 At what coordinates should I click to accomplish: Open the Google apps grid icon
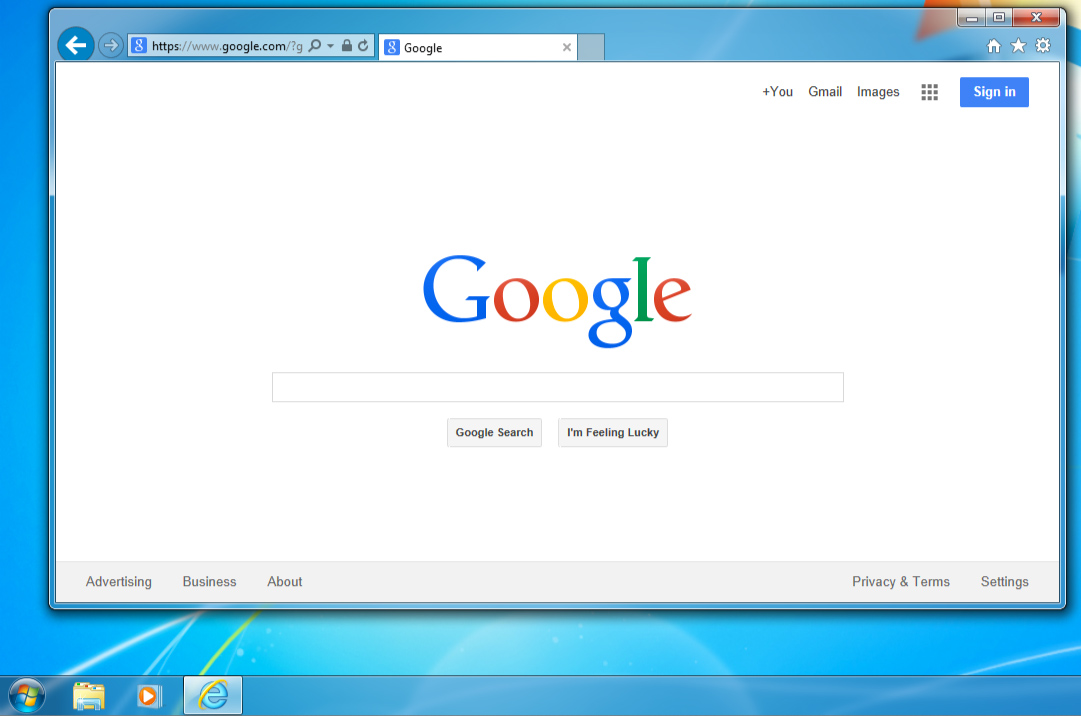(x=929, y=92)
